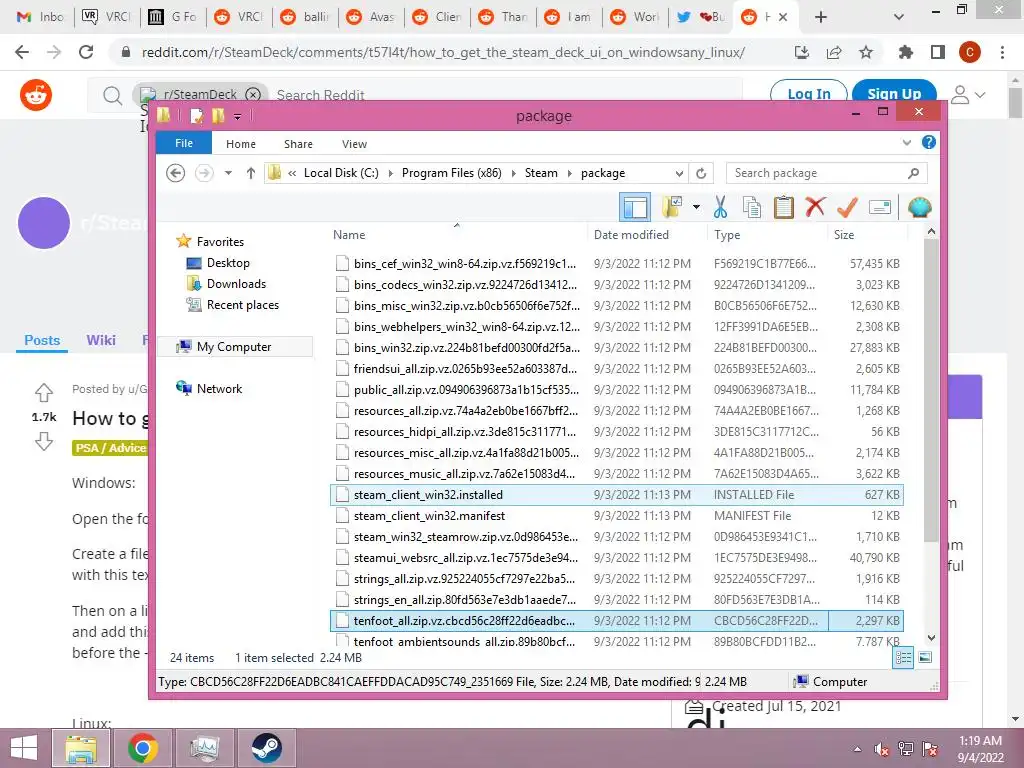Click the red X Delete icon

(815, 207)
